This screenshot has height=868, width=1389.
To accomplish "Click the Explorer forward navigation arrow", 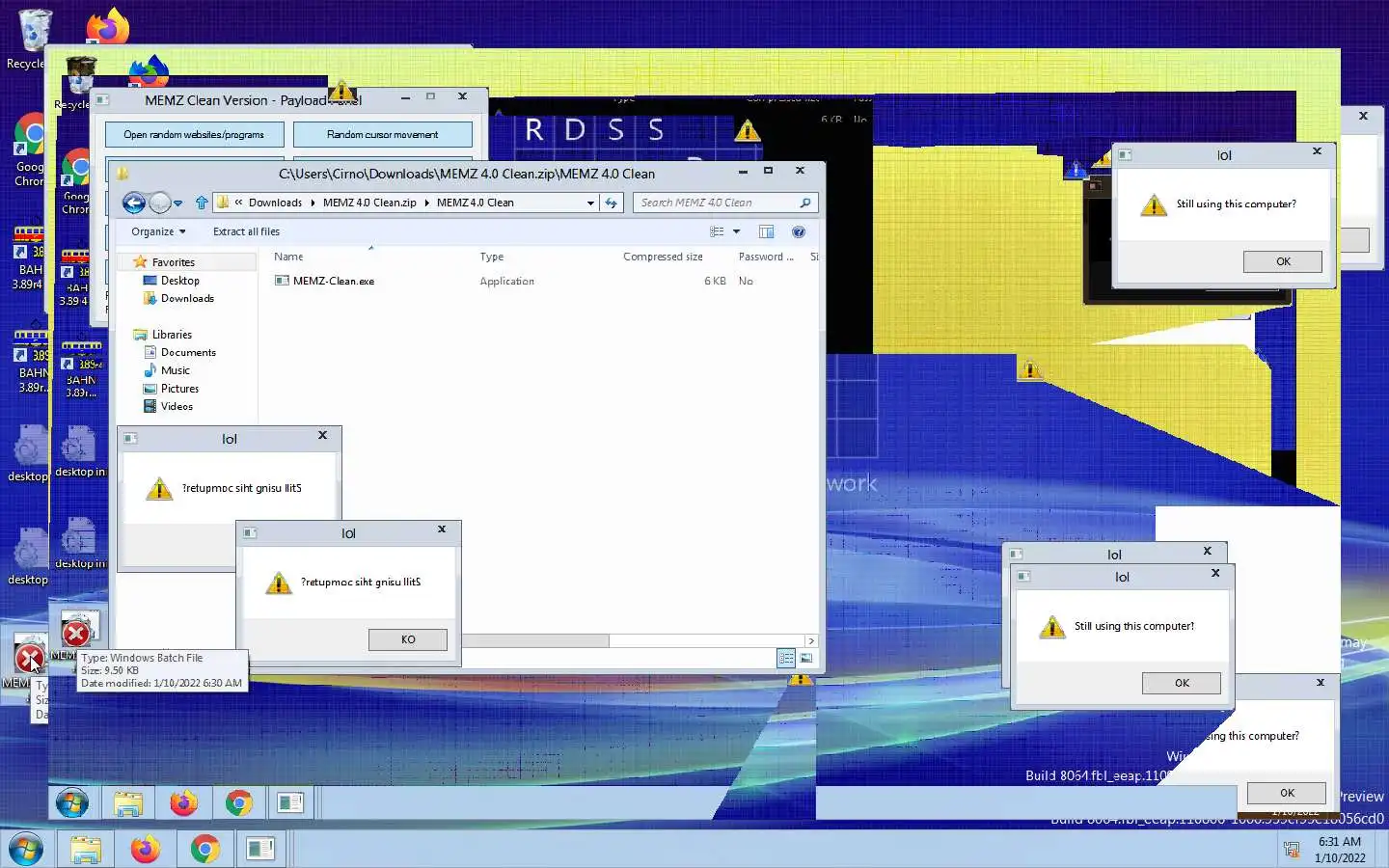I will [x=160, y=203].
